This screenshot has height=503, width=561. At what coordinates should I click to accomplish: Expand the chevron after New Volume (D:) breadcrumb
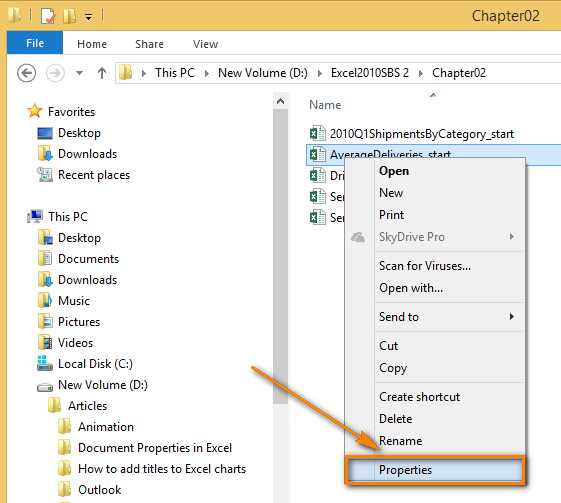pos(319,73)
